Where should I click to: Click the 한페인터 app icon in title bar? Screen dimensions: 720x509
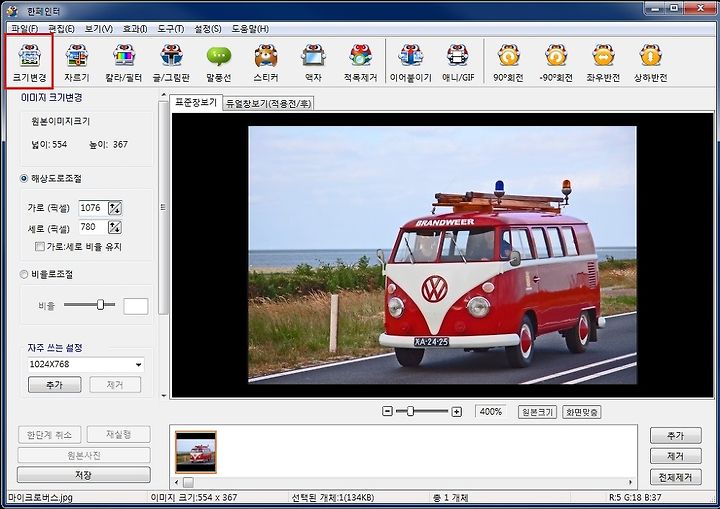coord(13,10)
